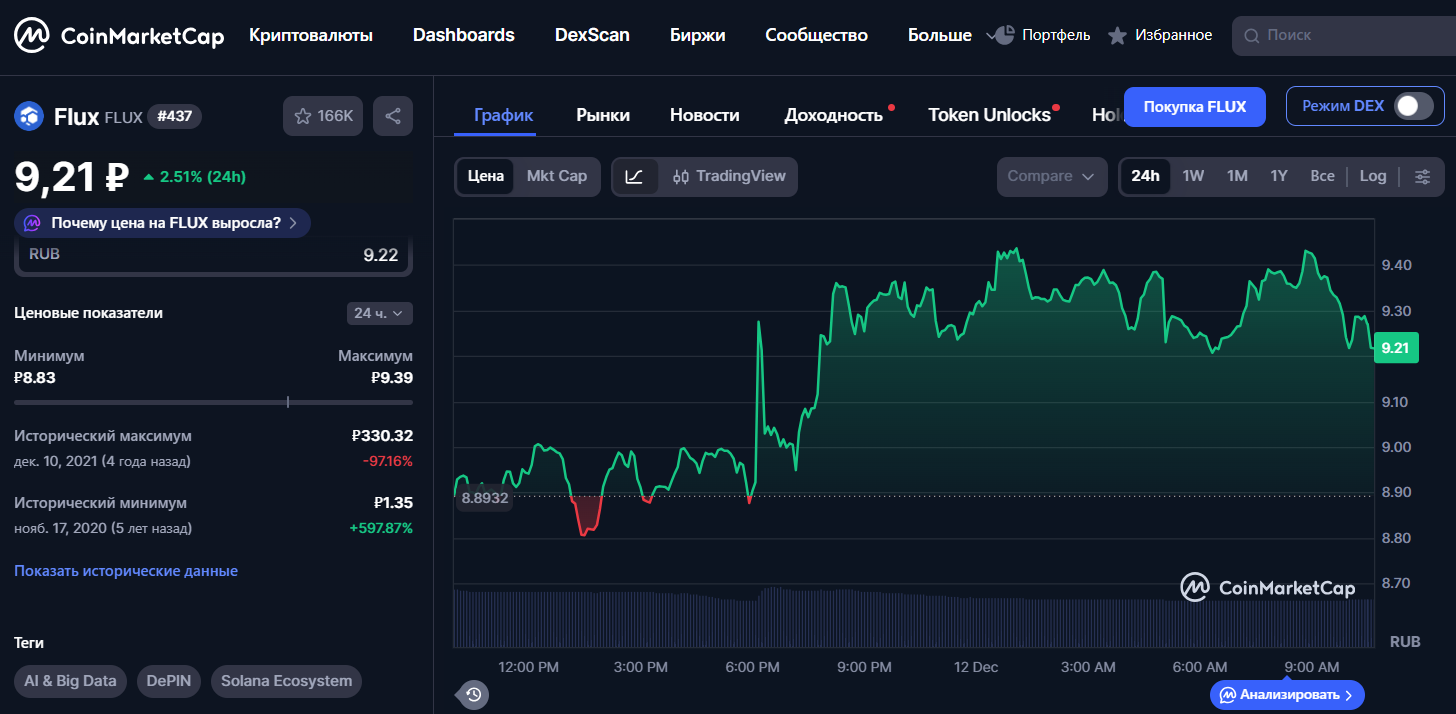Open the Рынки tab
The image size is (1456, 714).
pyautogui.click(x=603, y=115)
